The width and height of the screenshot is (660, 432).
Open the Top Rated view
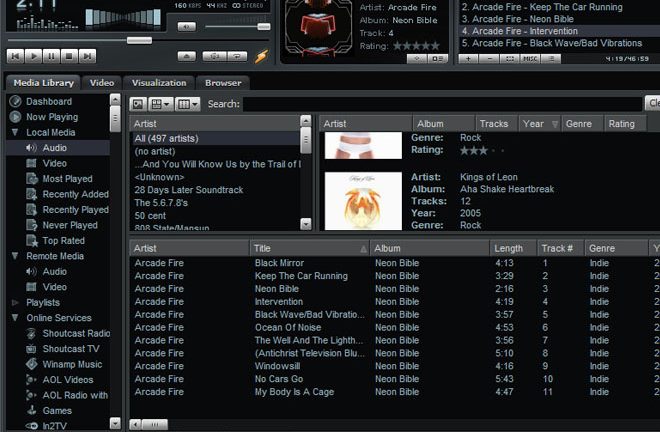point(63,241)
